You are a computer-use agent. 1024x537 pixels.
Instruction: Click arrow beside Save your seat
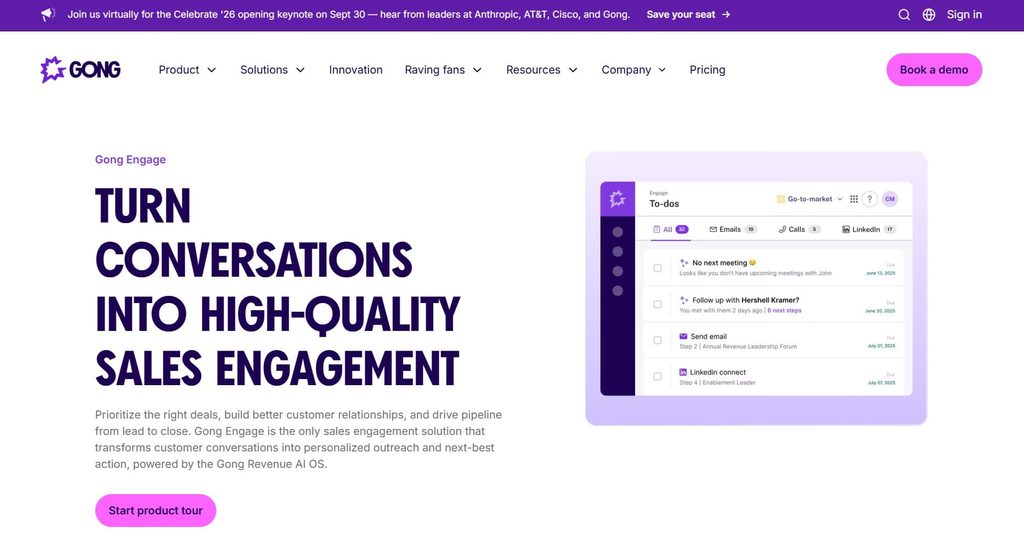[x=726, y=14]
